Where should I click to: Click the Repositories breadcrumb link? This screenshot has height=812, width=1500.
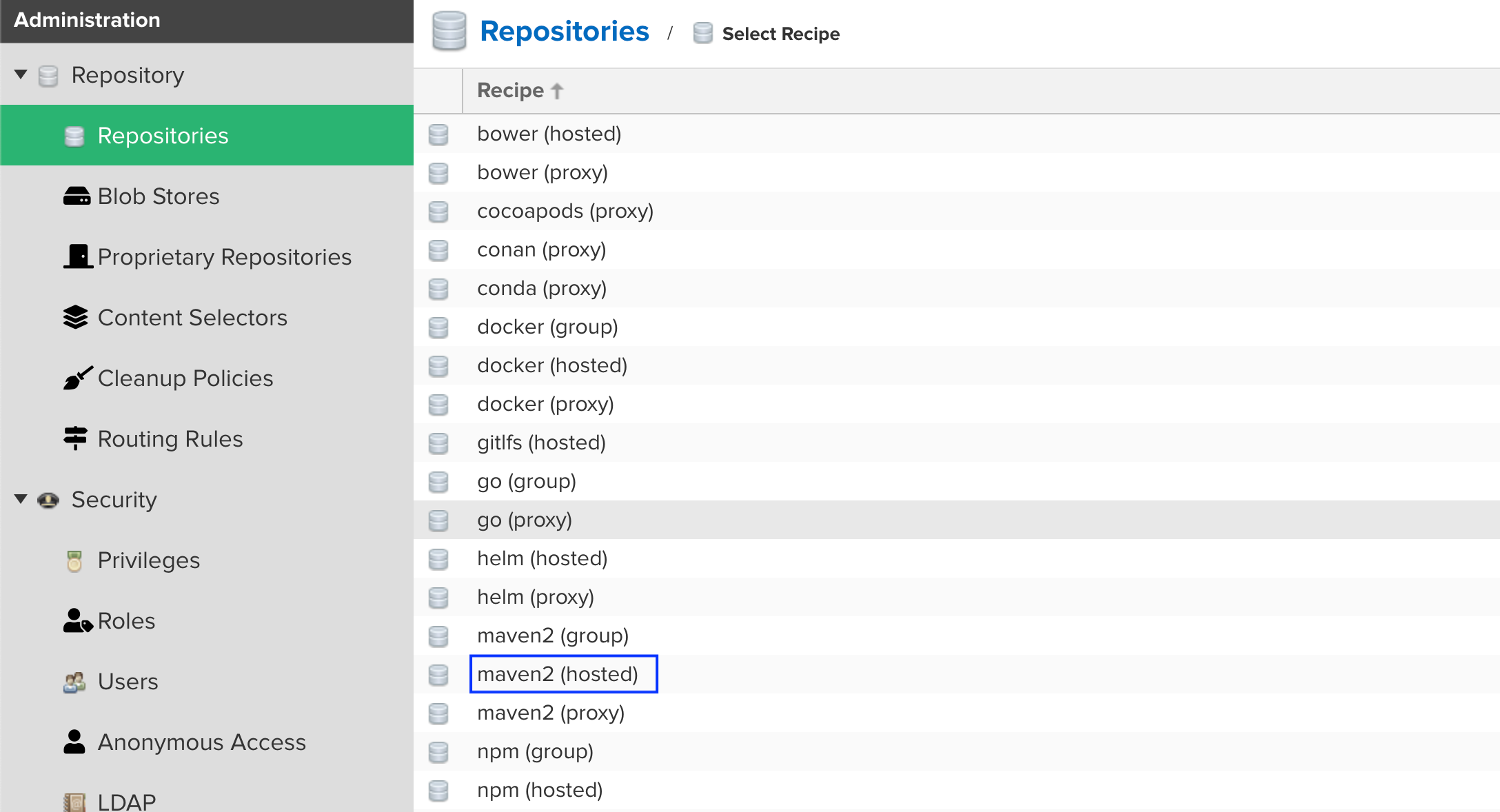click(x=564, y=32)
